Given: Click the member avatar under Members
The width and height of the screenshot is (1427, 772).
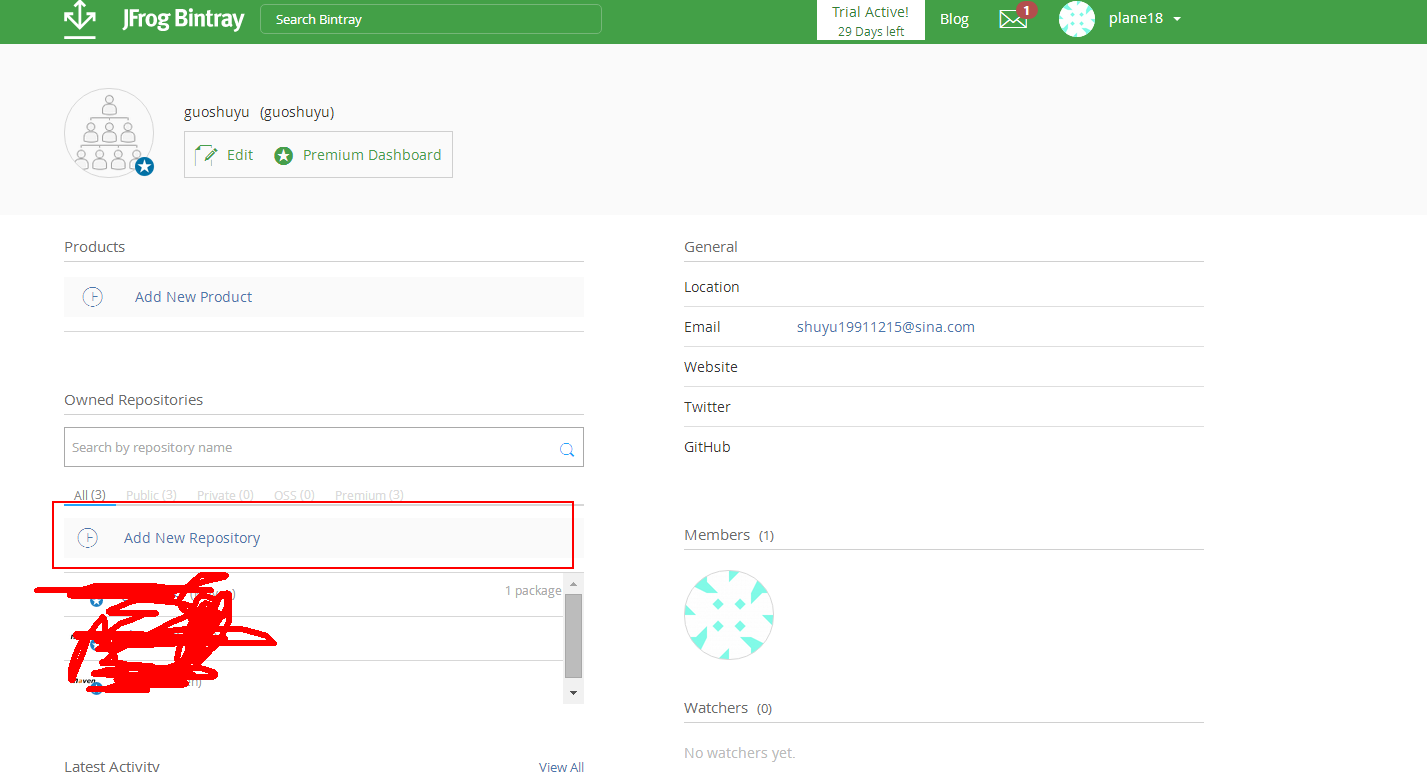Looking at the screenshot, I should (x=729, y=615).
